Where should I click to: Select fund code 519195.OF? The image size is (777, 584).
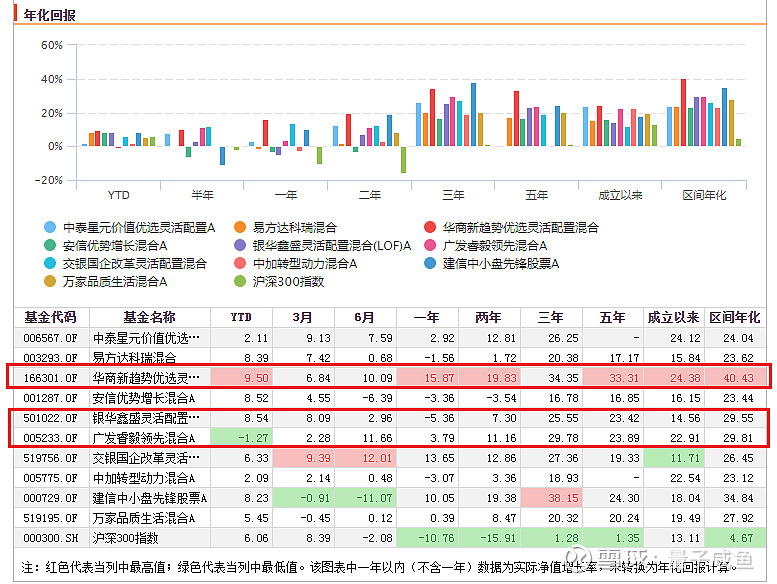[x=51, y=518]
